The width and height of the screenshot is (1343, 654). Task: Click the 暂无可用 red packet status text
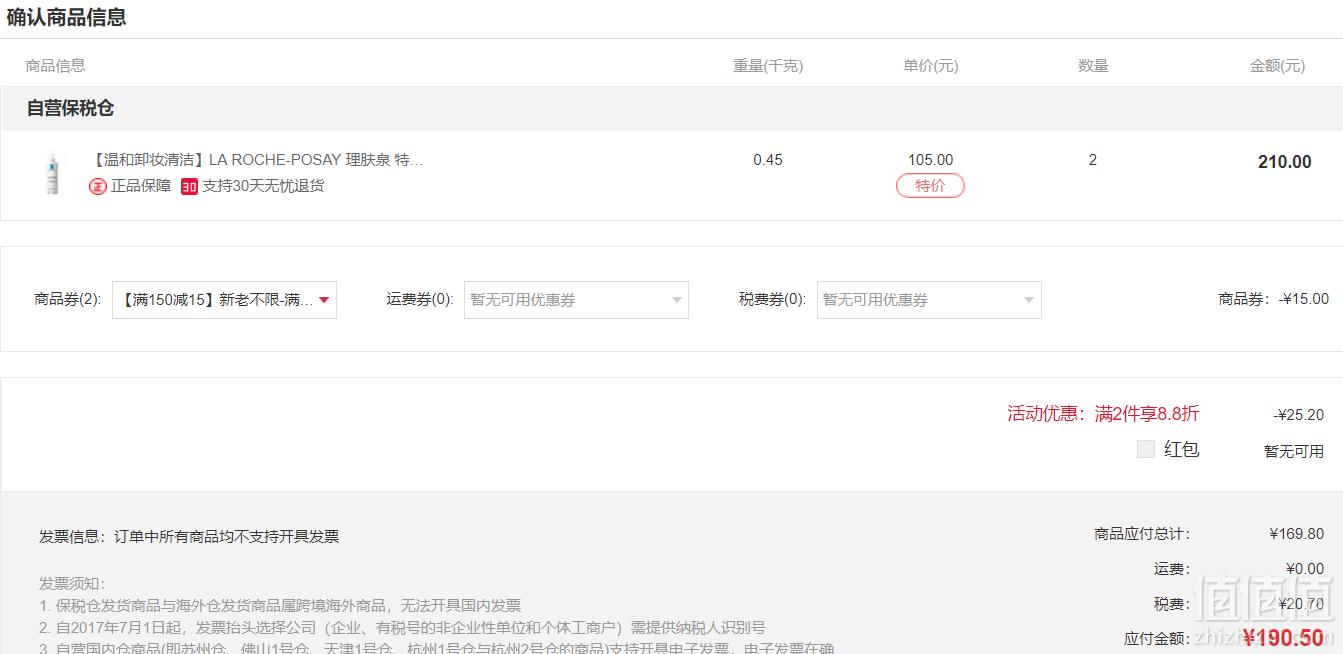[1294, 452]
